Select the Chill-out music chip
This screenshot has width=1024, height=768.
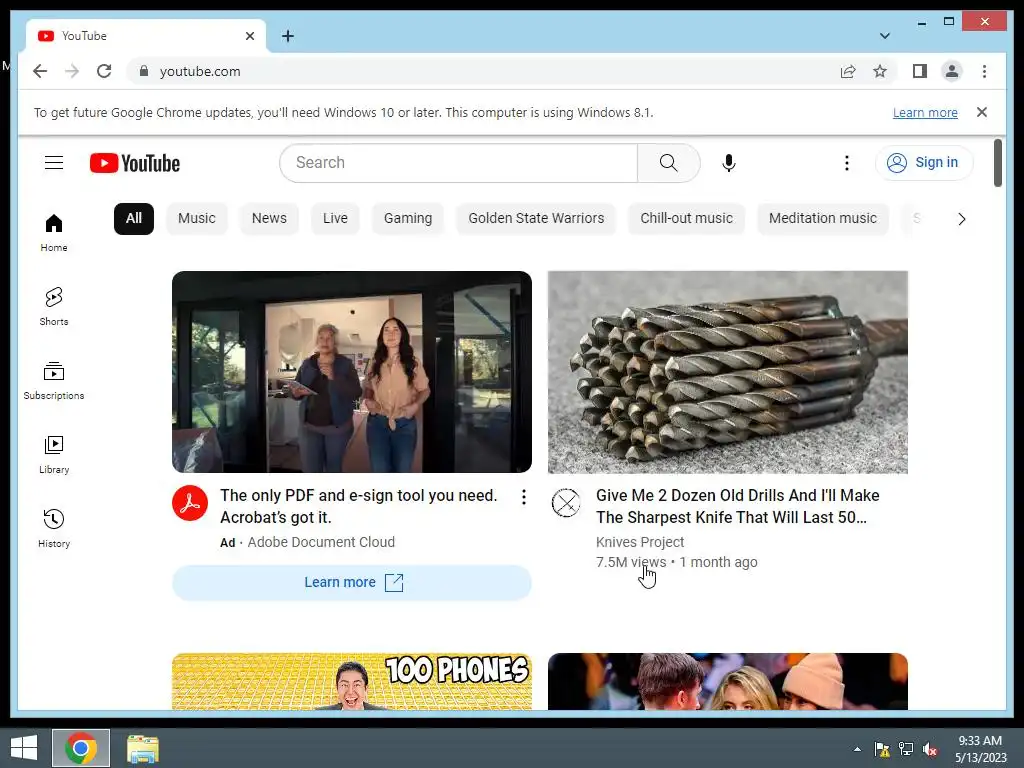(686, 218)
